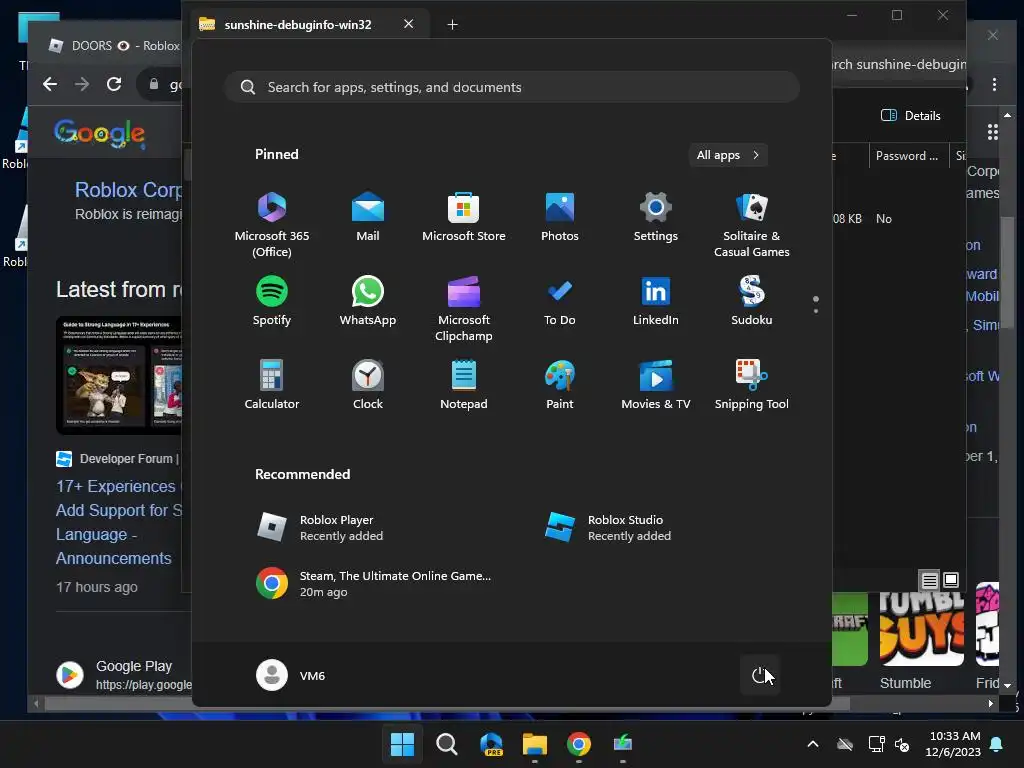Screen dimensions: 1024x768
Task: Launch Movies & TV
Action: tap(656, 385)
